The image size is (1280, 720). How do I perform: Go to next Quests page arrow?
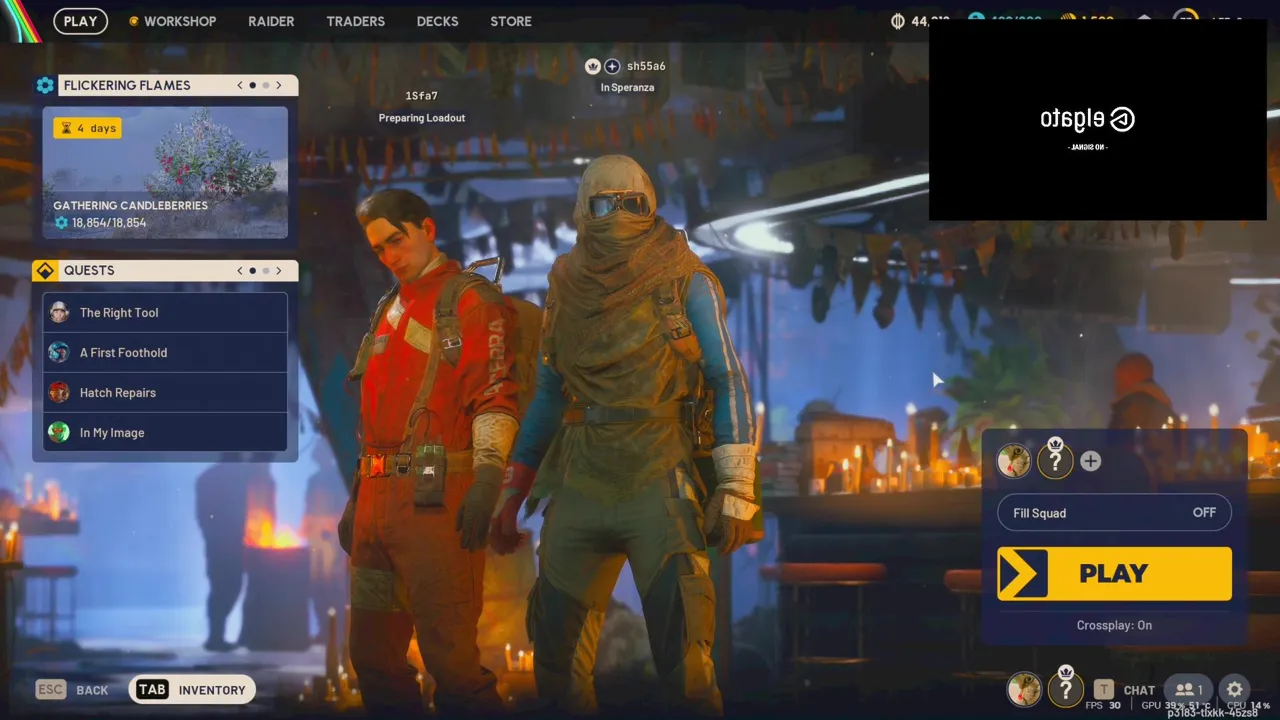click(279, 270)
